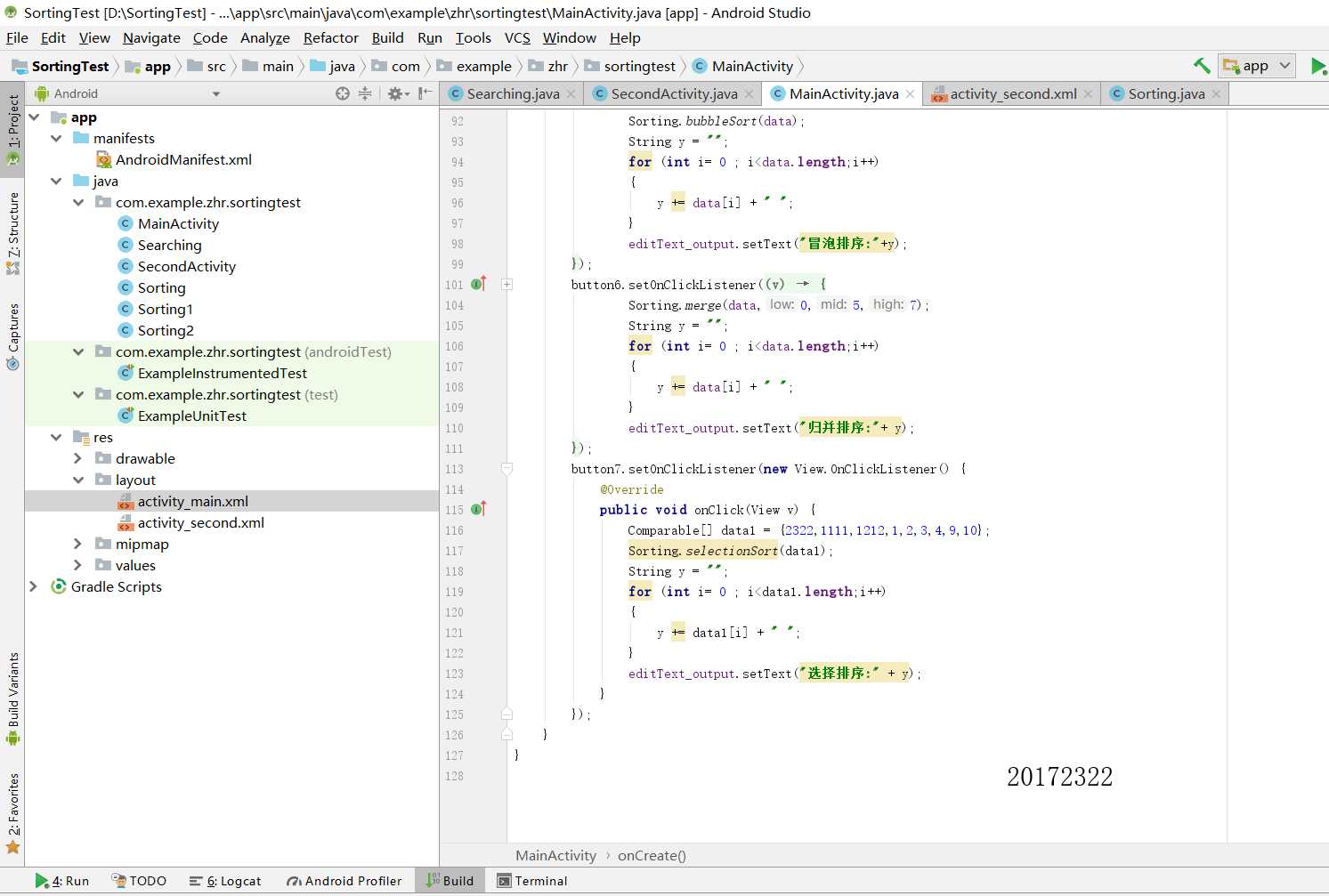This screenshot has width=1329, height=896.
Task: Open the Android Profiler tool window
Action: tap(344, 881)
